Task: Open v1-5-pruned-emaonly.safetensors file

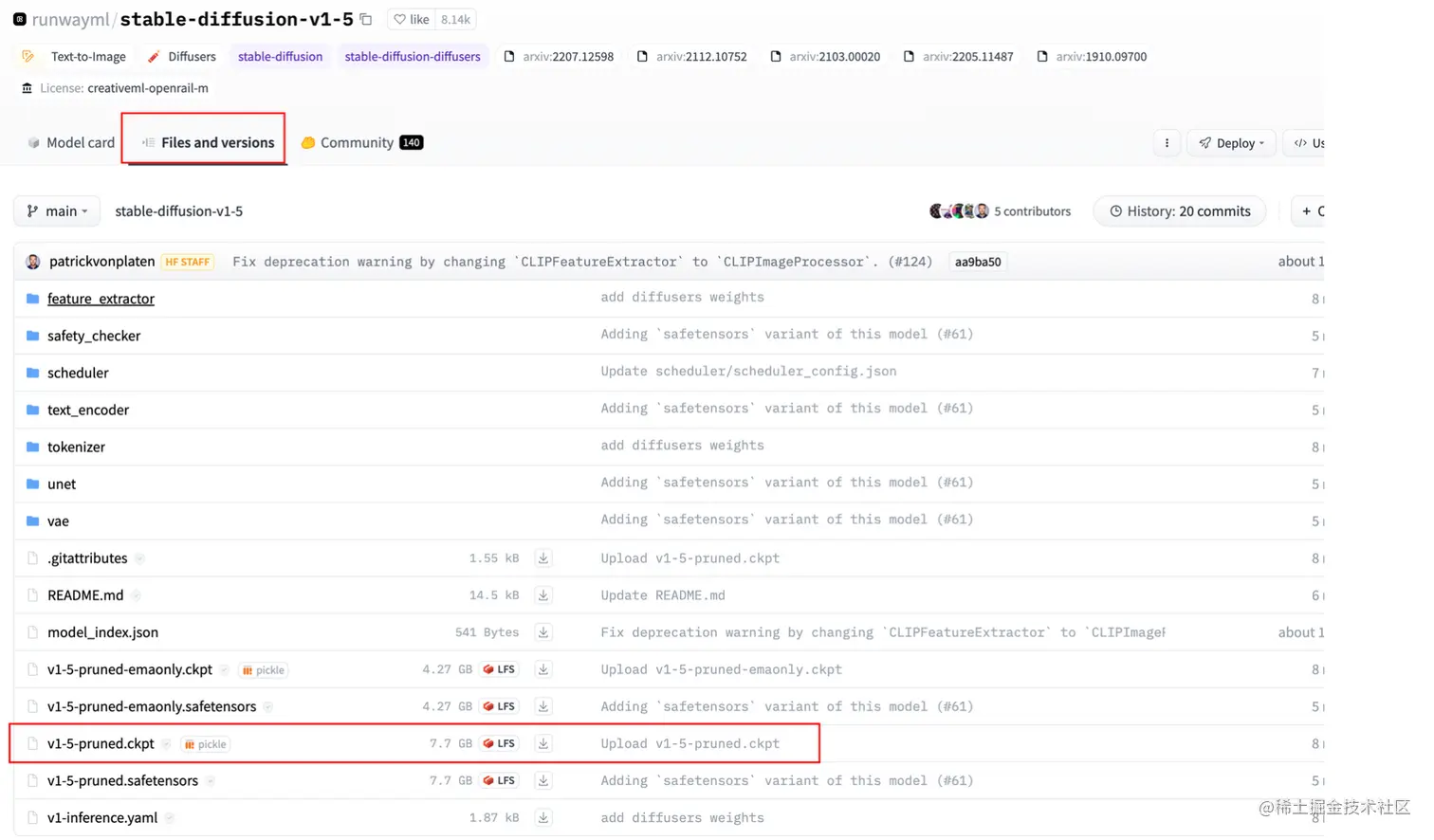Action: click(152, 706)
